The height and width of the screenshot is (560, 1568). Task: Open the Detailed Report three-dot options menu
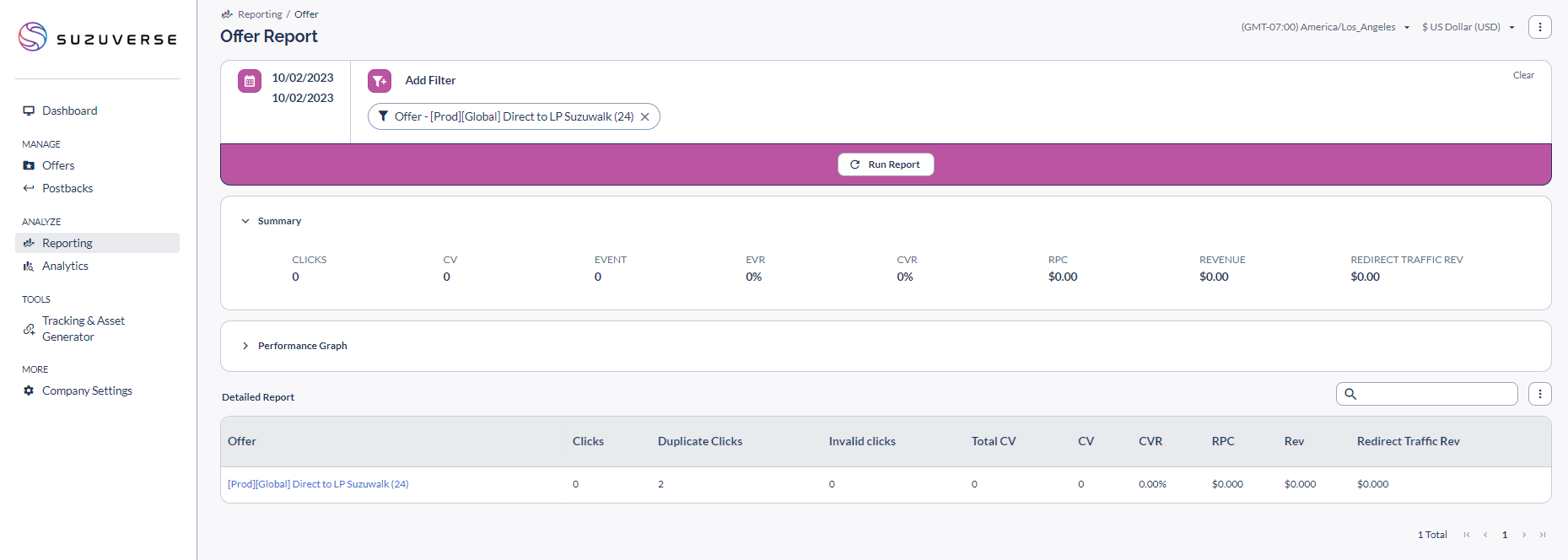point(1539,394)
